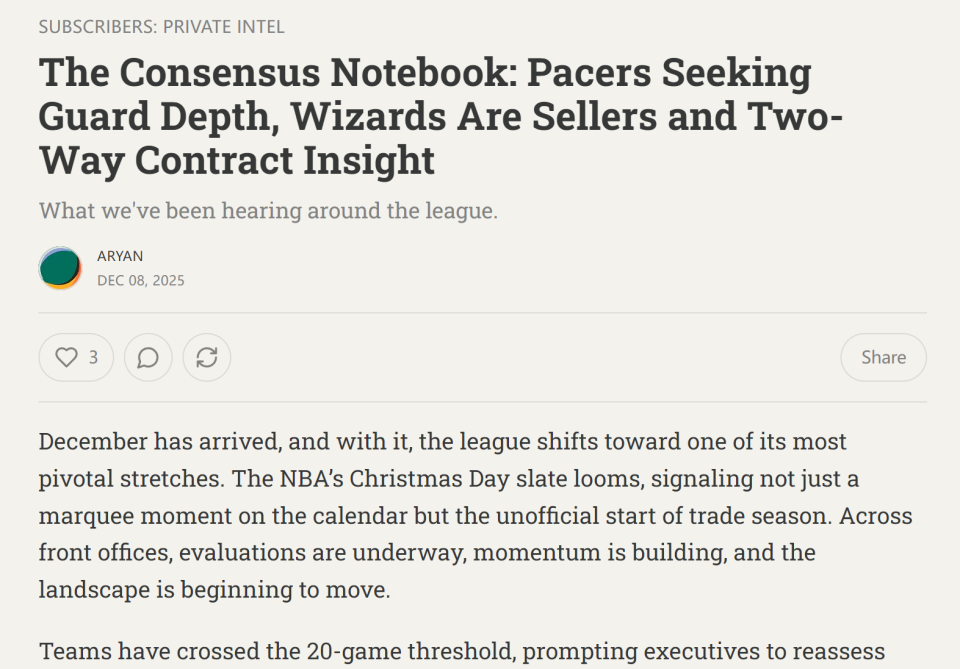
Task: Click the author's round avatar image
Action: coord(60,268)
